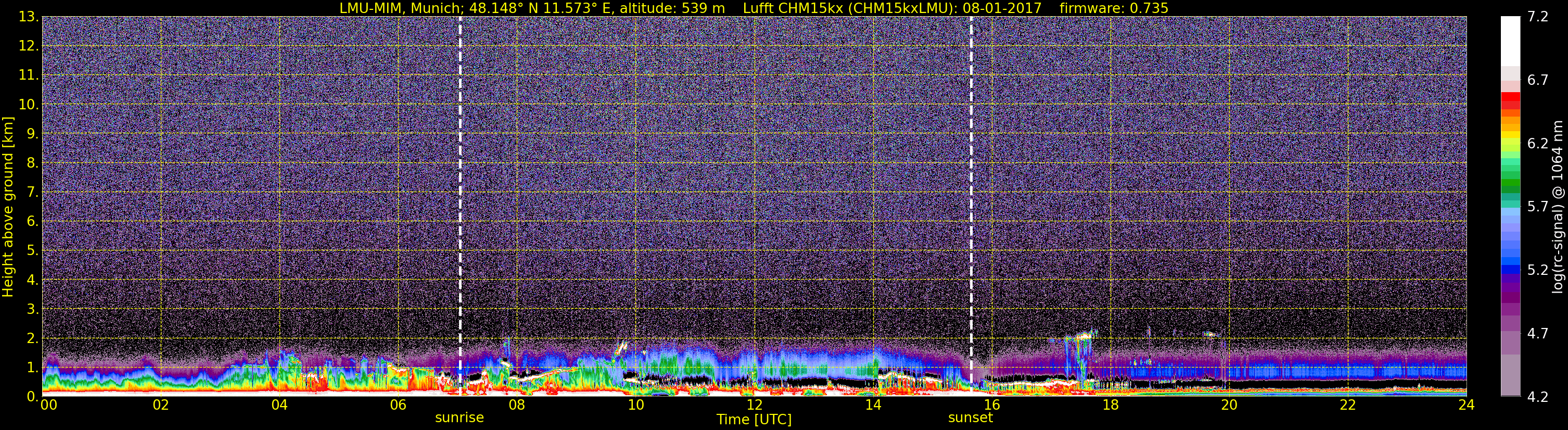Click the colorbar value 6.2
Screen dimensions: 1568x430
[1538, 144]
